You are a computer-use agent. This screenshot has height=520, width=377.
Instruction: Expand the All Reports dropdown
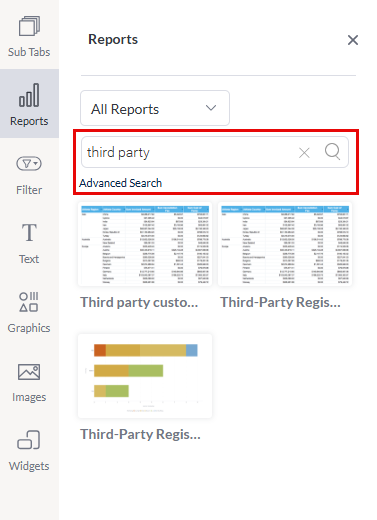[155, 108]
